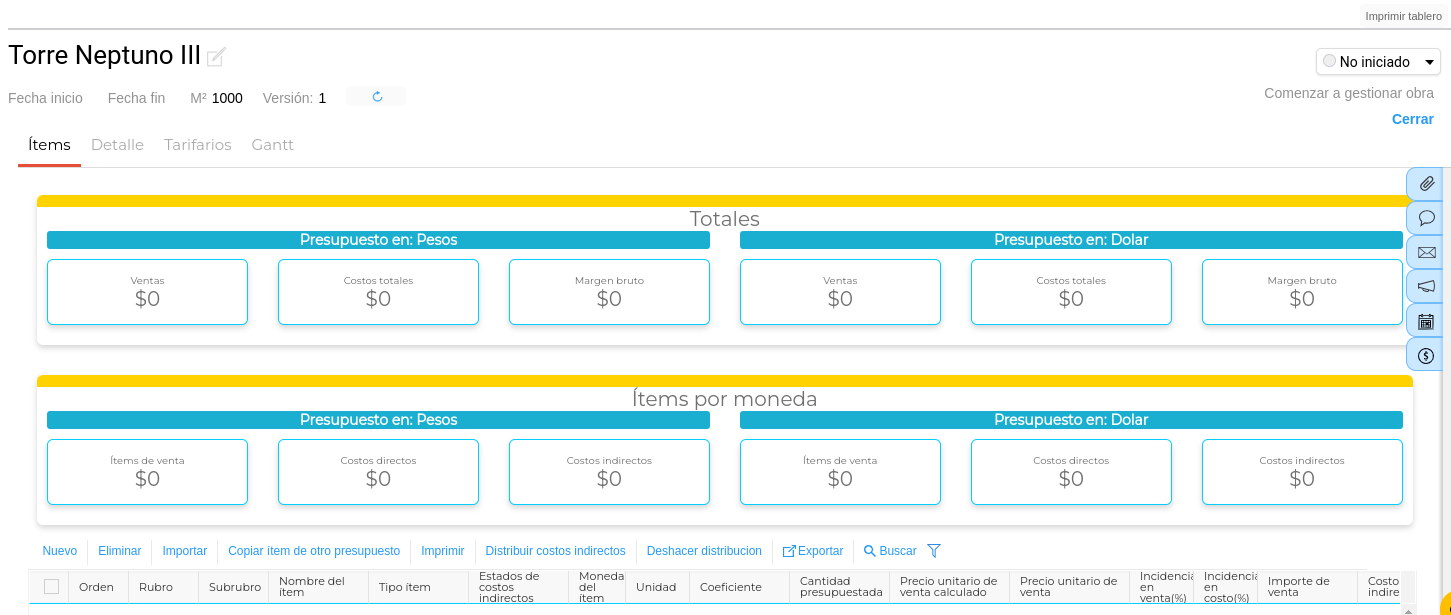Screen dimensions: 1451x615
Task: Open the comments speech bubble panel
Action: coord(1426,218)
